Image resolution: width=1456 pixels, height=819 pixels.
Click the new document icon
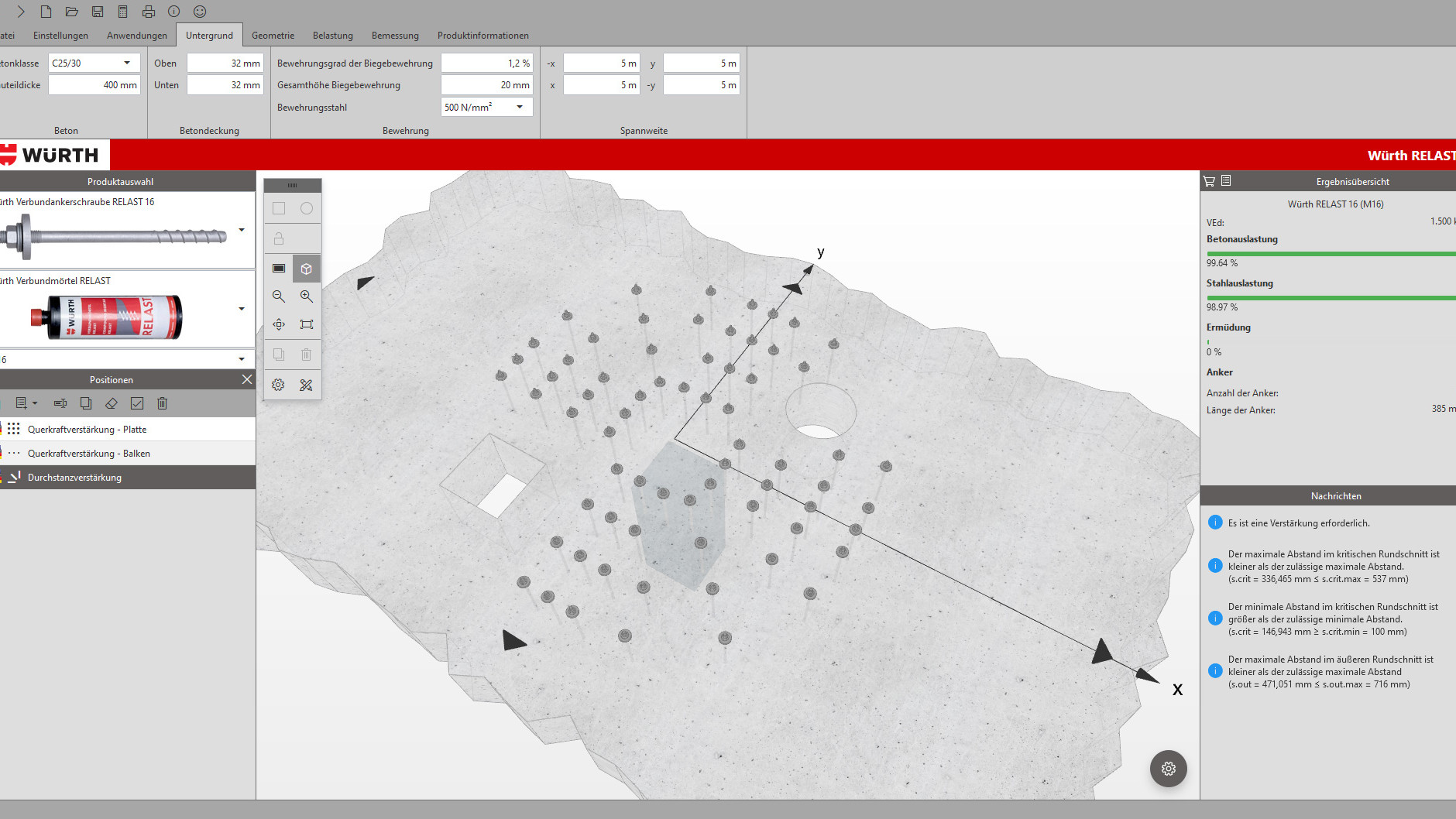point(46,12)
